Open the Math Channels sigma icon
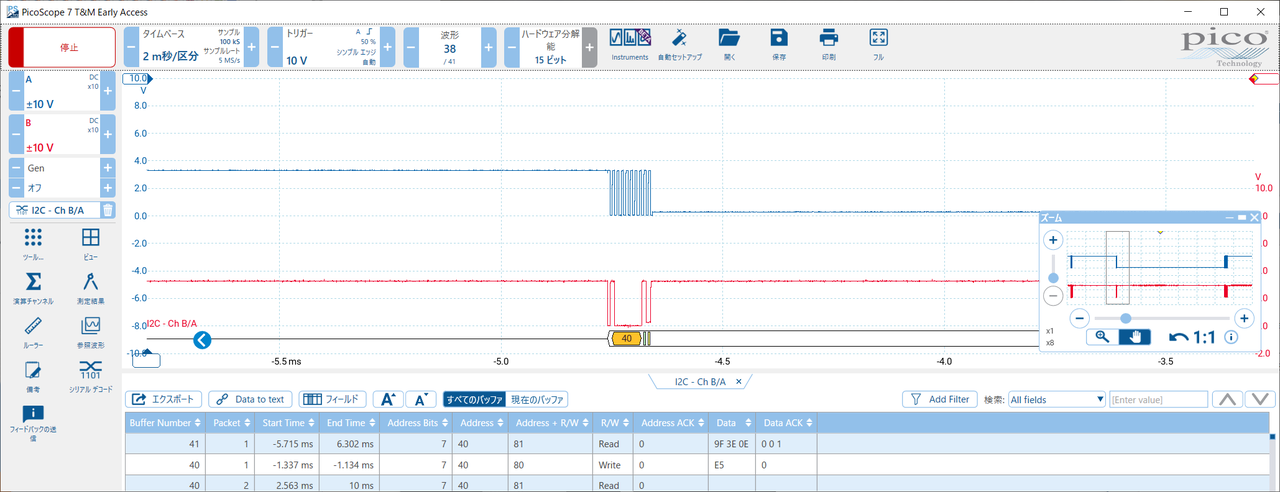Image resolution: width=1280 pixels, height=492 pixels. [33, 283]
